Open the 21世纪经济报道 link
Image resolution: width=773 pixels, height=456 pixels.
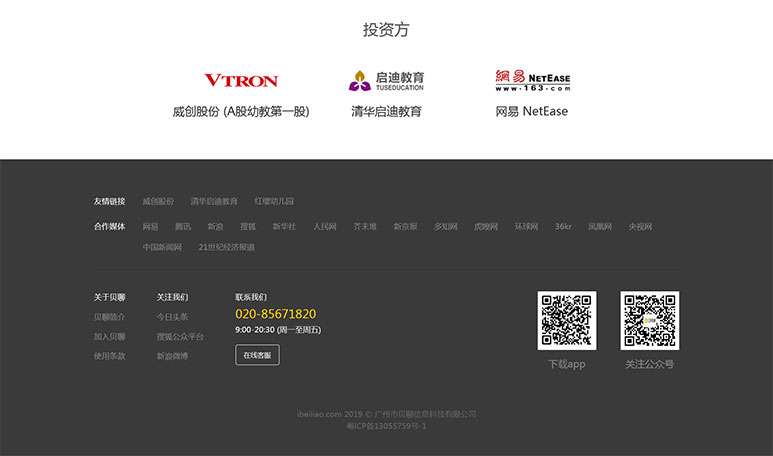coord(226,247)
